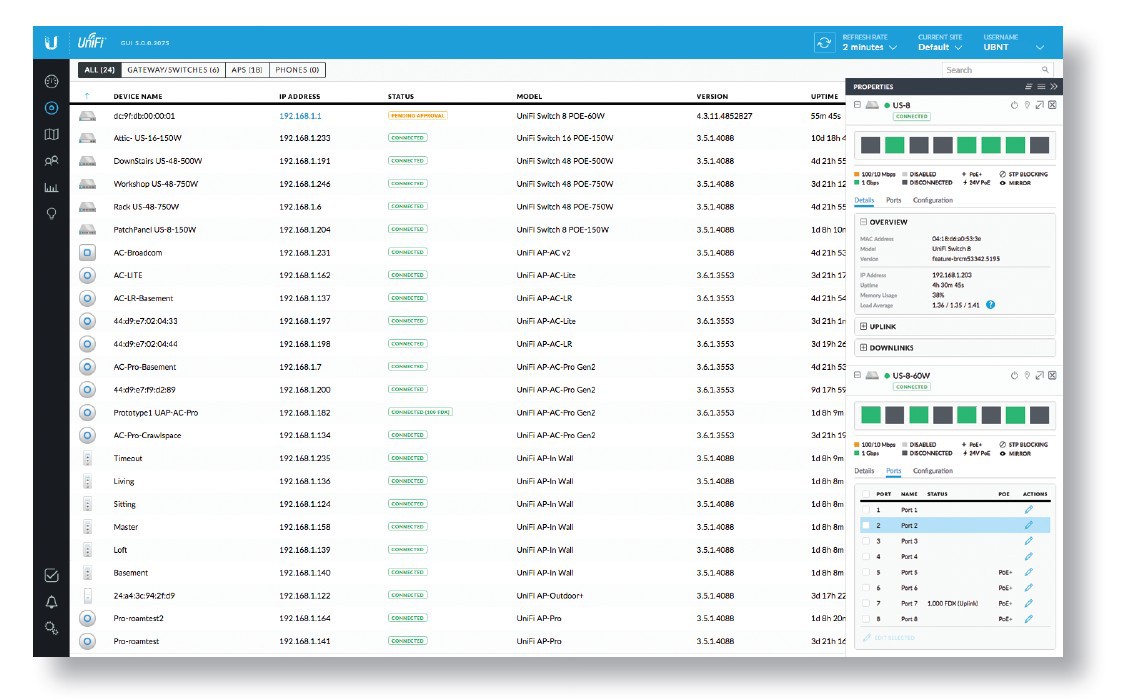This screenshot has width=1122, height=700.
Task: Open the Alerts bell icon in sidebar
Action: pyautogui.click(x=51, y=601)
